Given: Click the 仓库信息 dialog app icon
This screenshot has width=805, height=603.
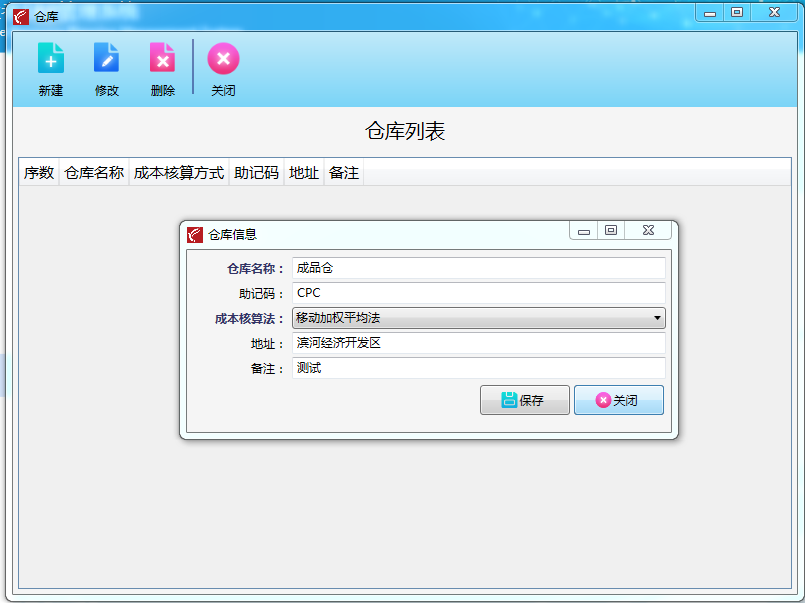Looking at the screenshot, I should coord(195,235).
